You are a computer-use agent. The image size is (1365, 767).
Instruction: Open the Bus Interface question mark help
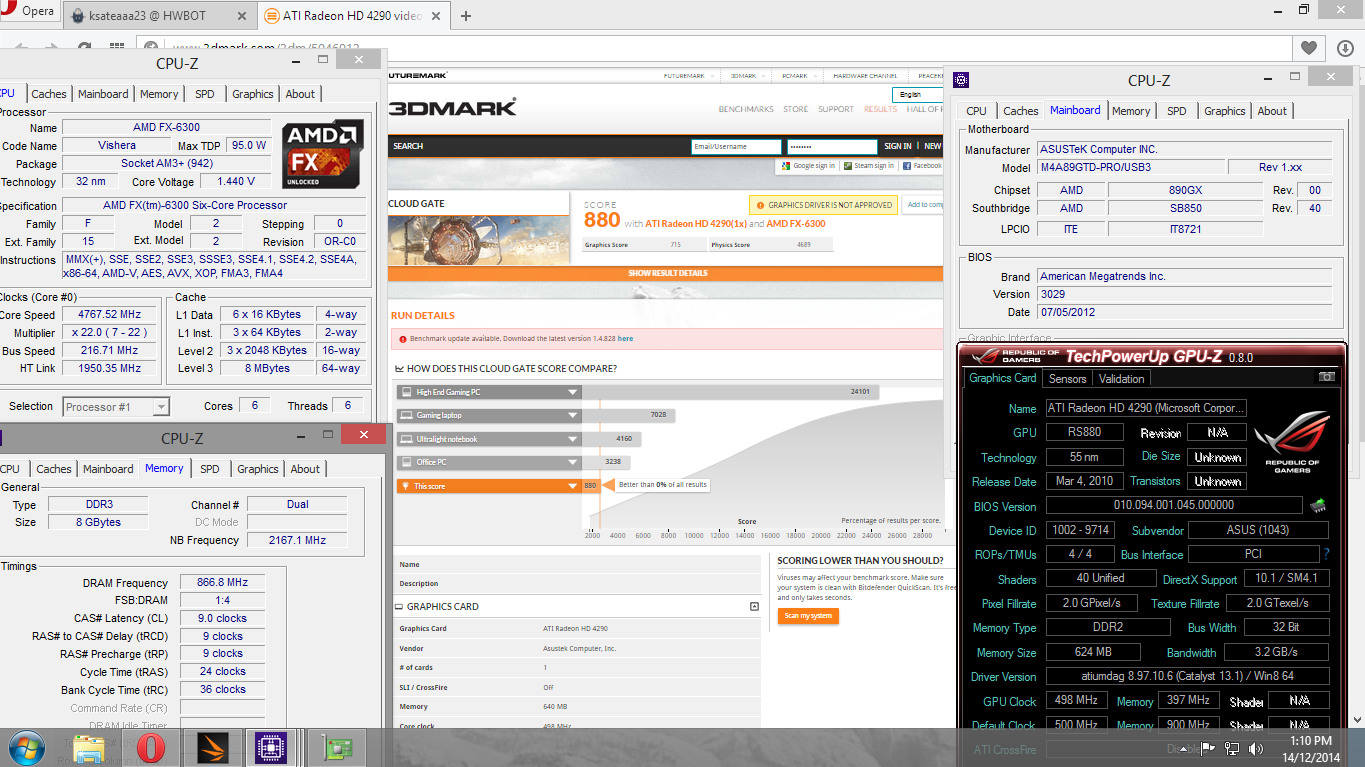pyautogui.click(x=1326, y=554)
